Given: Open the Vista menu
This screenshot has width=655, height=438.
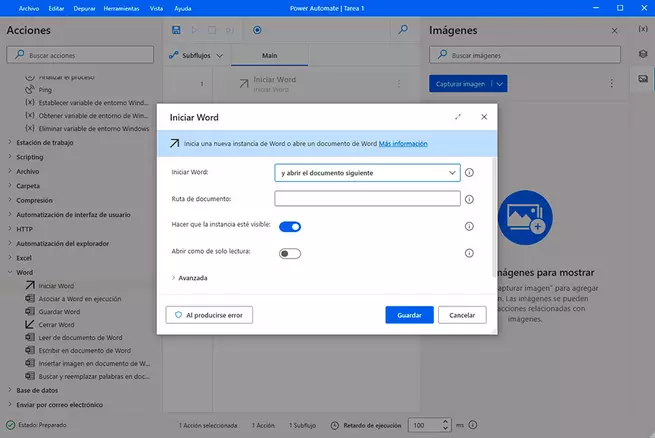Looking at the screenshot, I should [156, 8].
